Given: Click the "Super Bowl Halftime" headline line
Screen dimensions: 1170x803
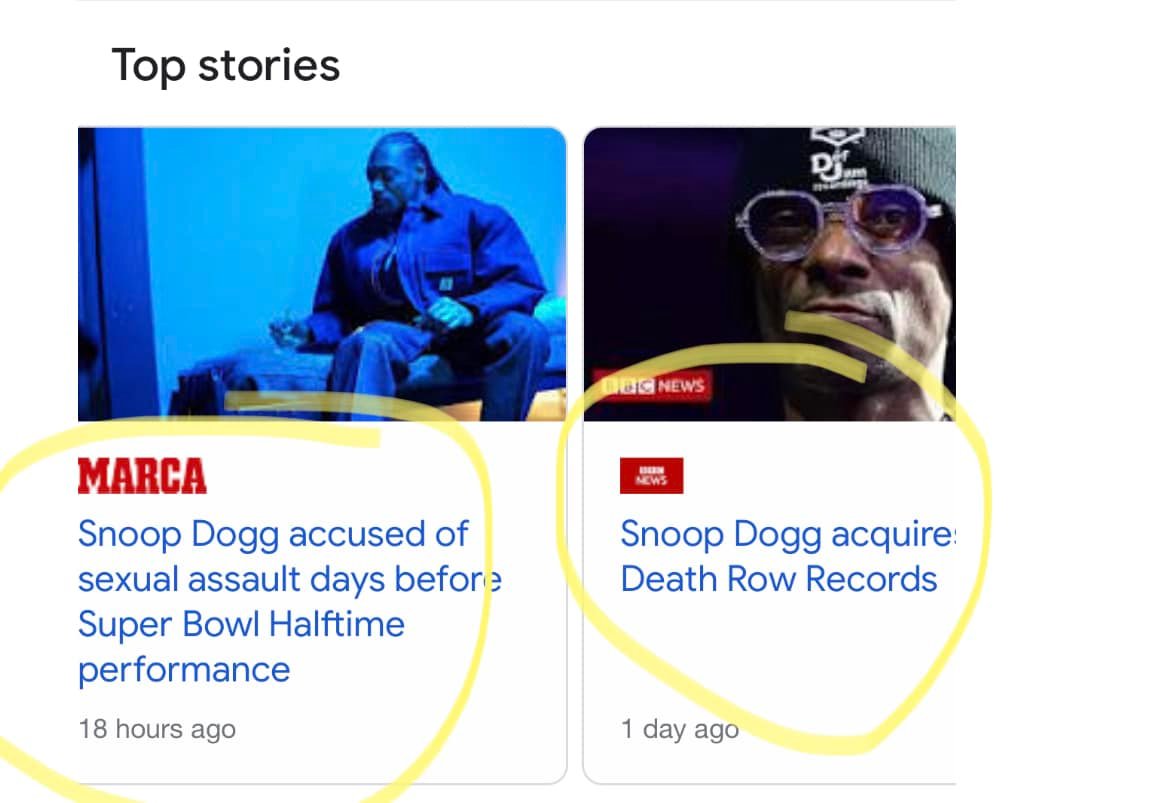Looking at the screenshot, I should click(x=241, y=624).
